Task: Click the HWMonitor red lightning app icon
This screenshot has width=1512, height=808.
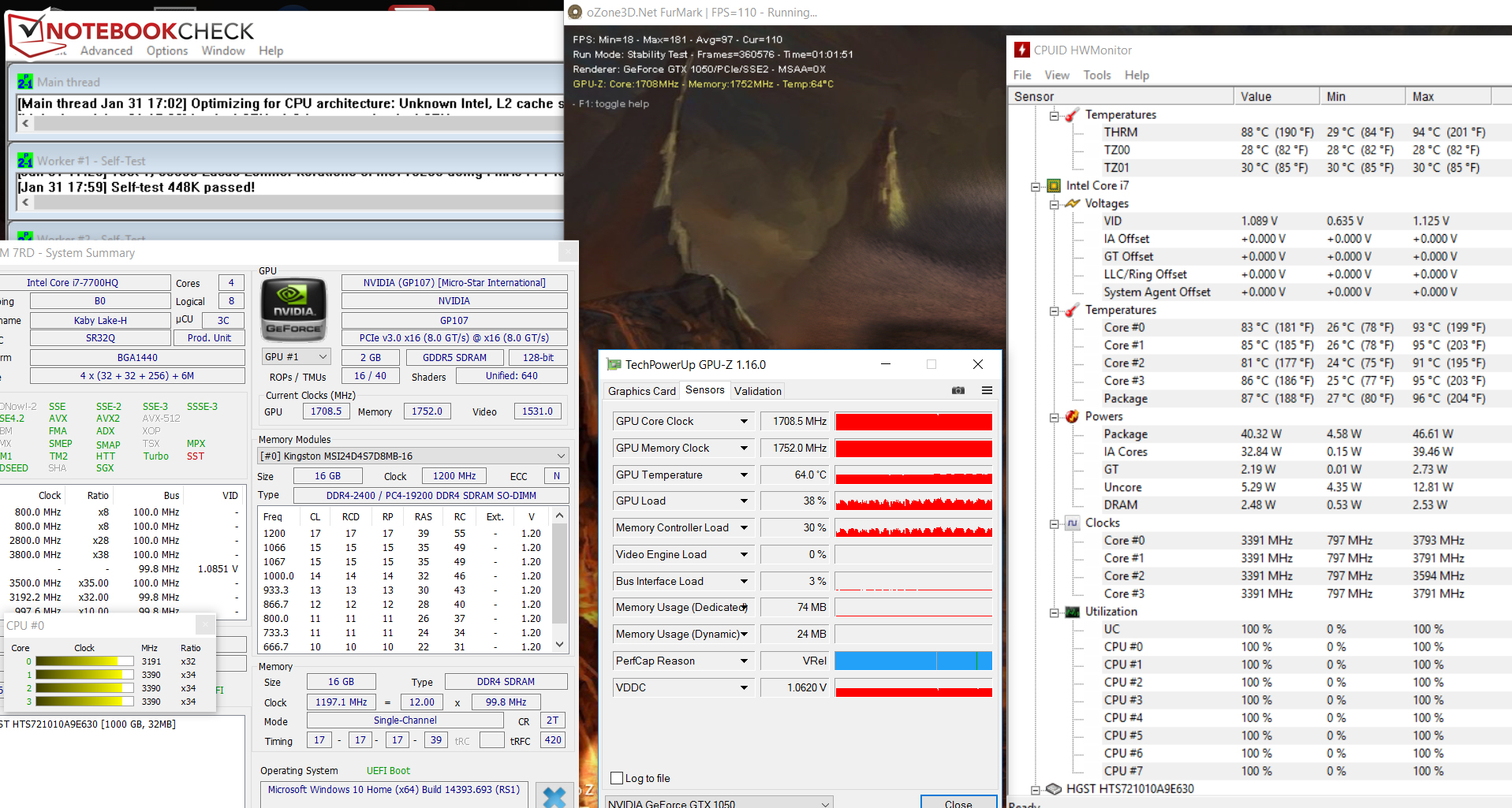Action: click(x=1022, y=50)
